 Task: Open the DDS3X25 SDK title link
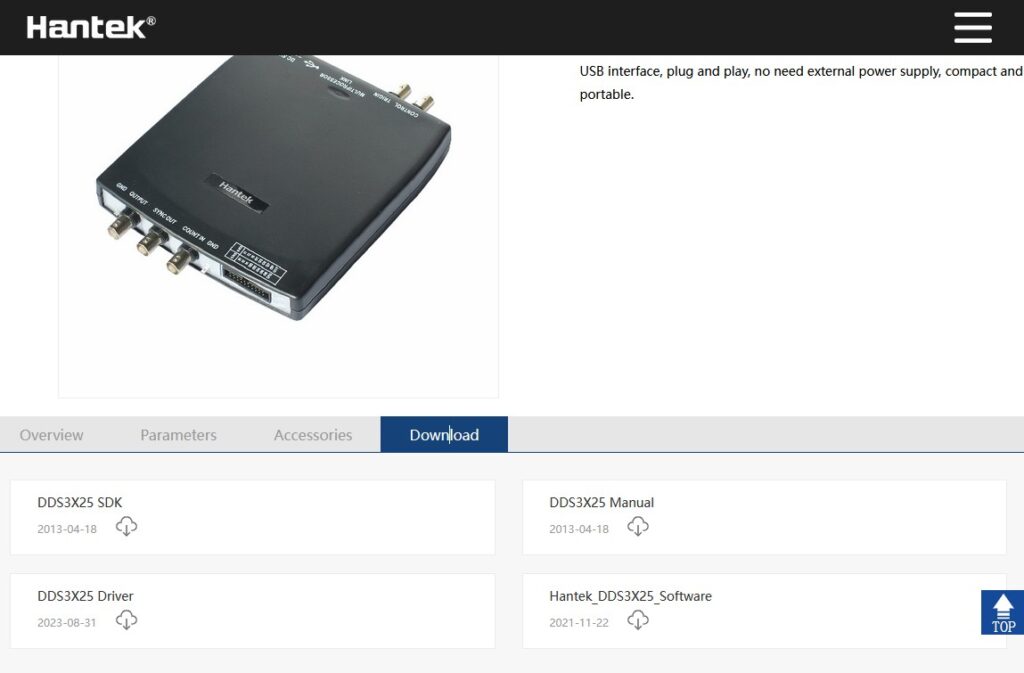[80, 502]
